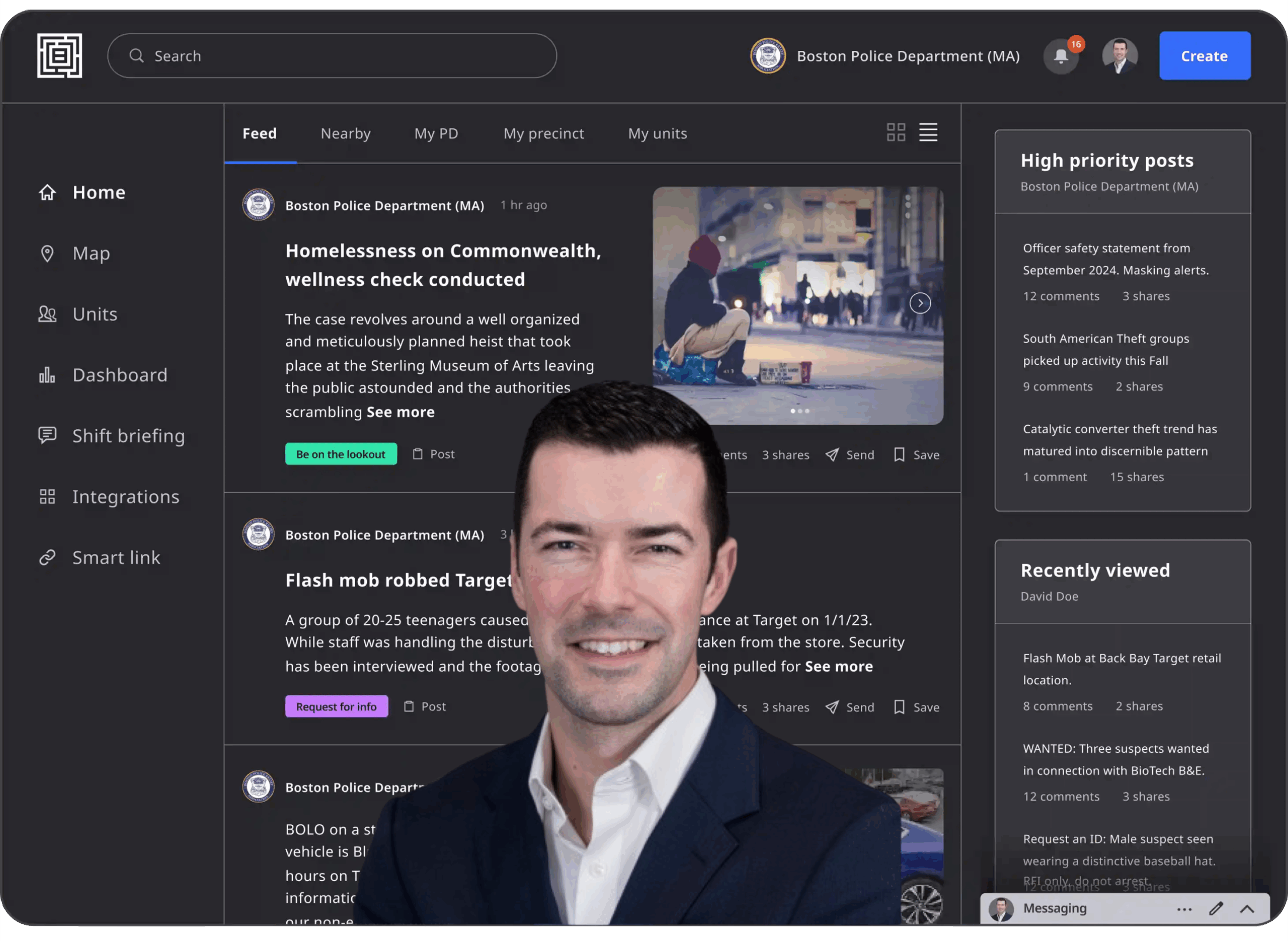
Task: Expand the Messaging panel chevron
Action: pos(1247,909)
